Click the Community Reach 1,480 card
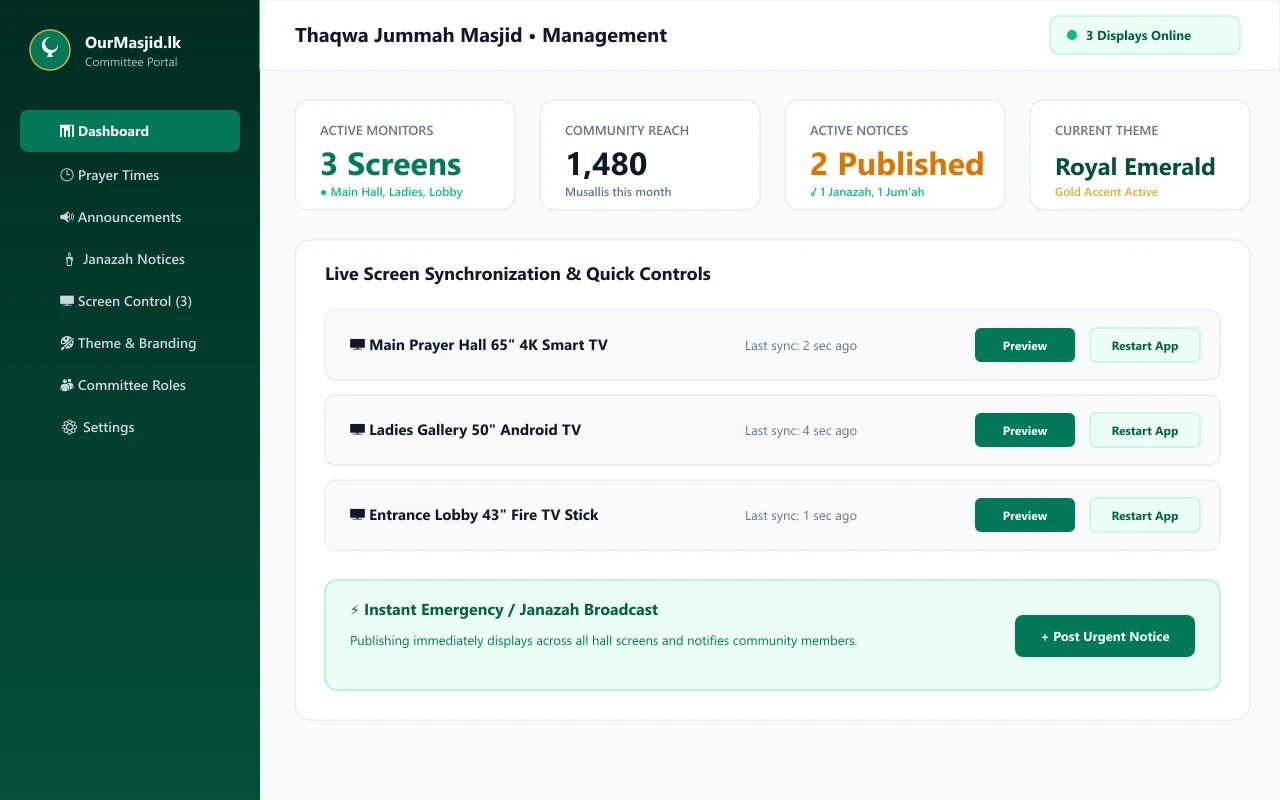The image size is (1280, 800). [650, 155]
